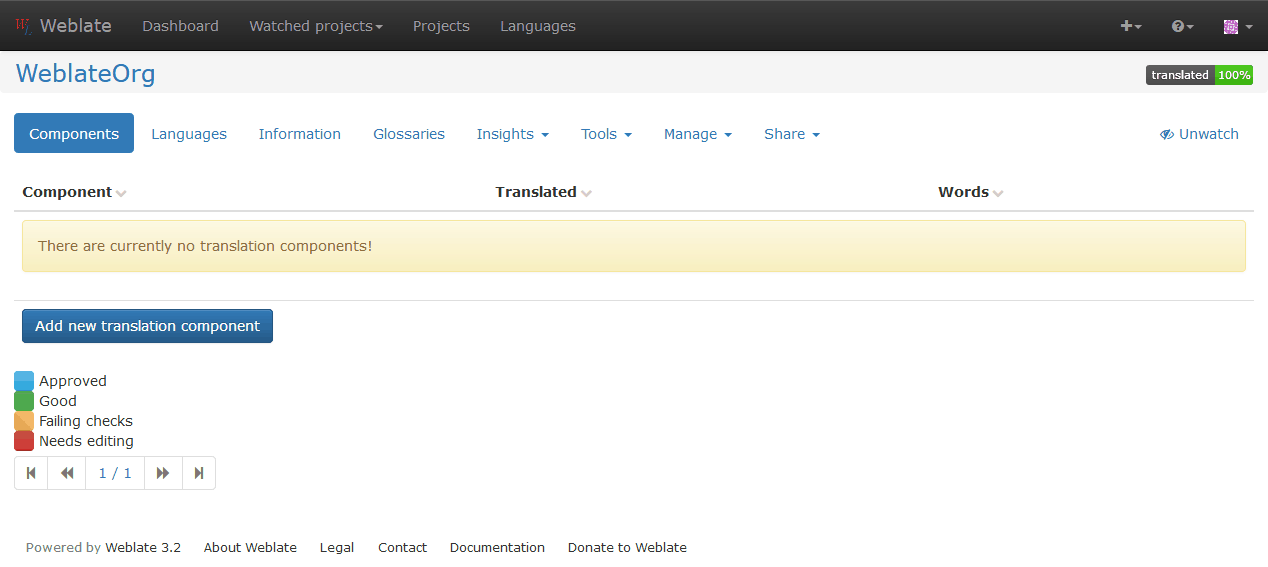Switch to the Glossaries tab
The height and width of the screenshot is (567, 1268).
[x=409, y=134]
